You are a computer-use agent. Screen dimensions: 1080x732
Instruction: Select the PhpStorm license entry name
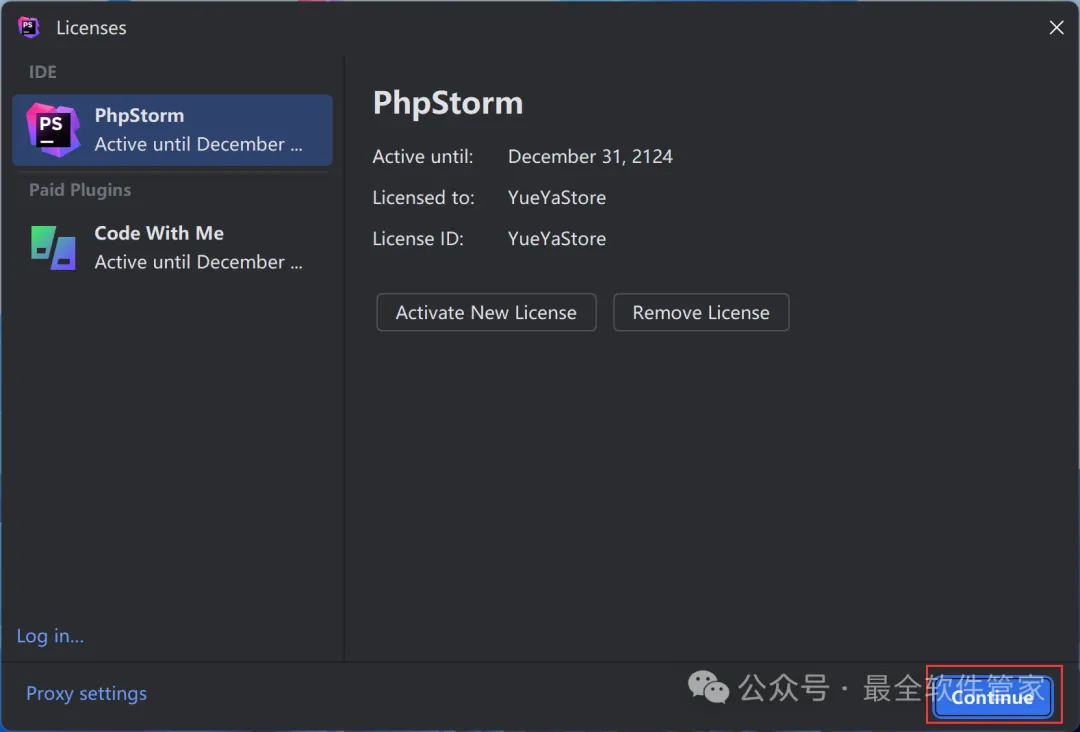(139, 115)
